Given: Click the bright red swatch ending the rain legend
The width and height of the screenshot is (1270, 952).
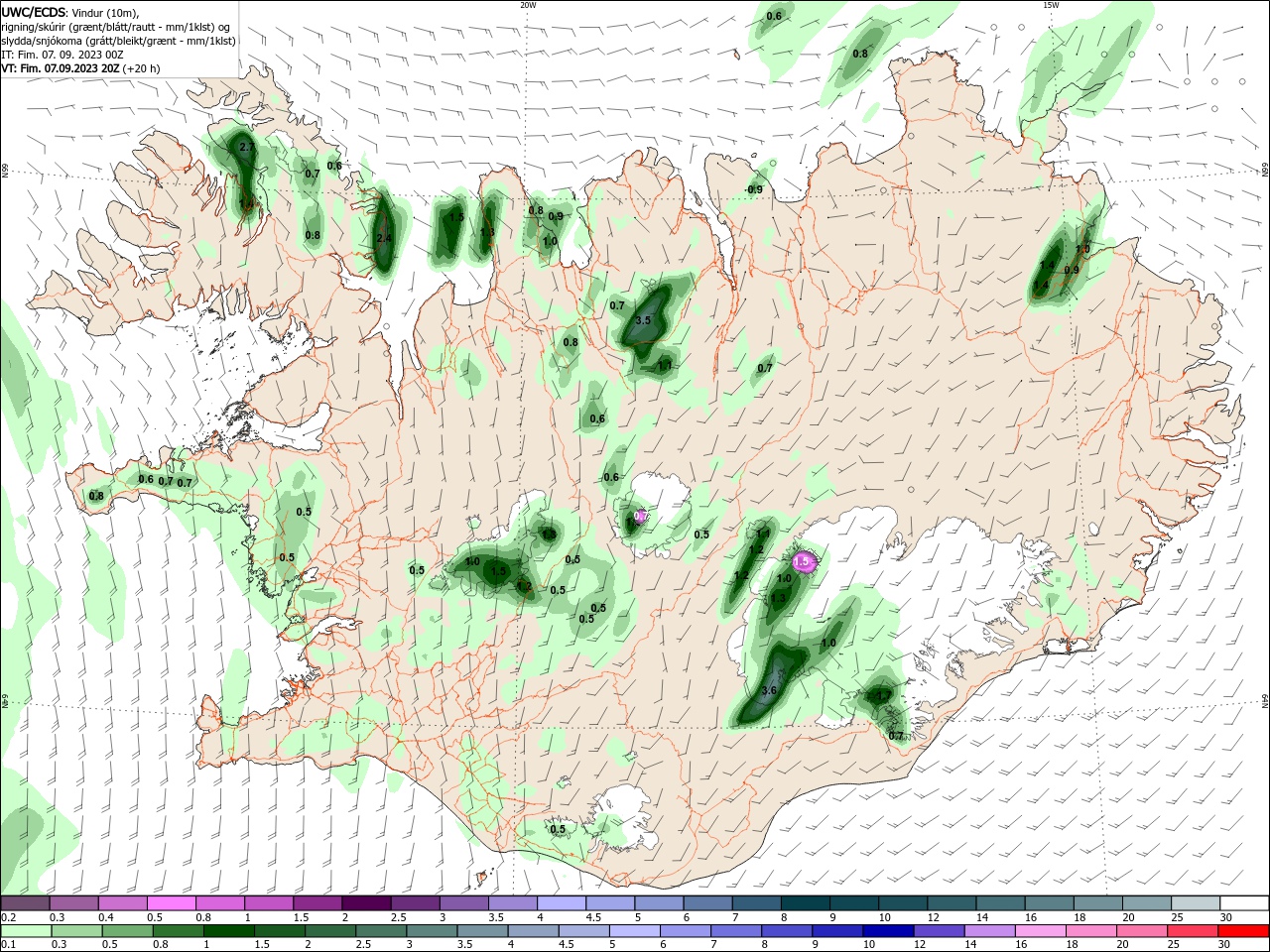Looking at the screenshot, I should [1244, 931].
